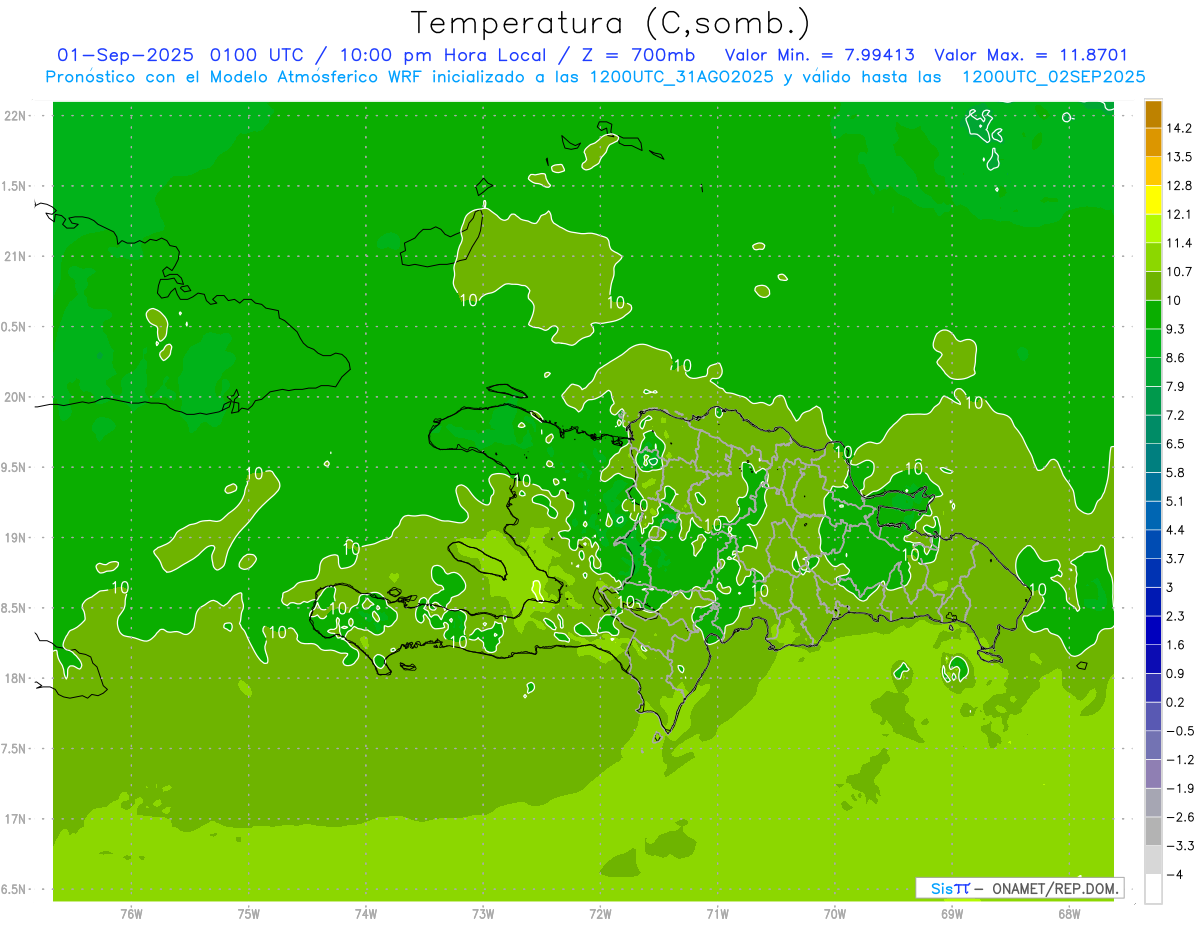Screen dimensions: 1200x927
Task: Click the '0.9' colorbar value
Action: (1177, 673)
